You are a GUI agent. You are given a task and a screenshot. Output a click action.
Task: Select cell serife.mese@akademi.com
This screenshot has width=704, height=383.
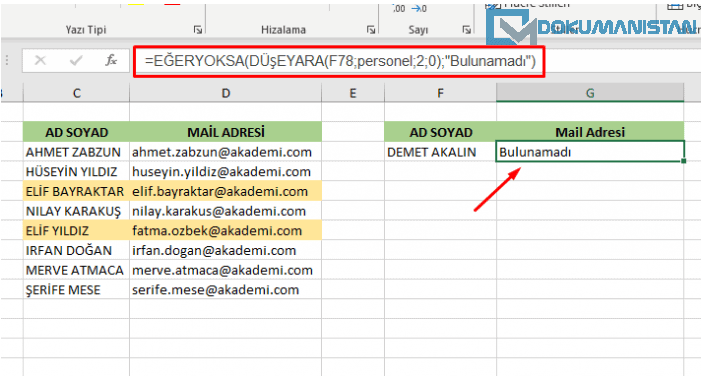[x=225, y=290]
